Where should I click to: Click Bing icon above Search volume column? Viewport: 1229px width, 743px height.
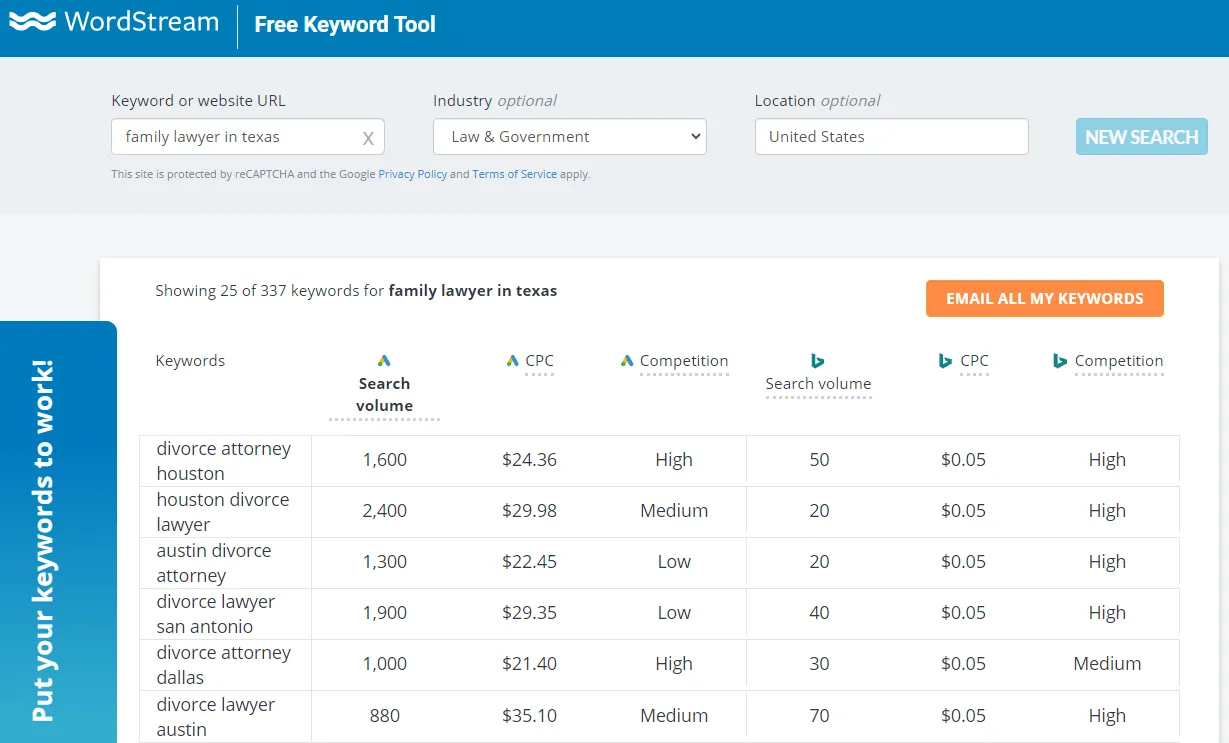point(817,361)
